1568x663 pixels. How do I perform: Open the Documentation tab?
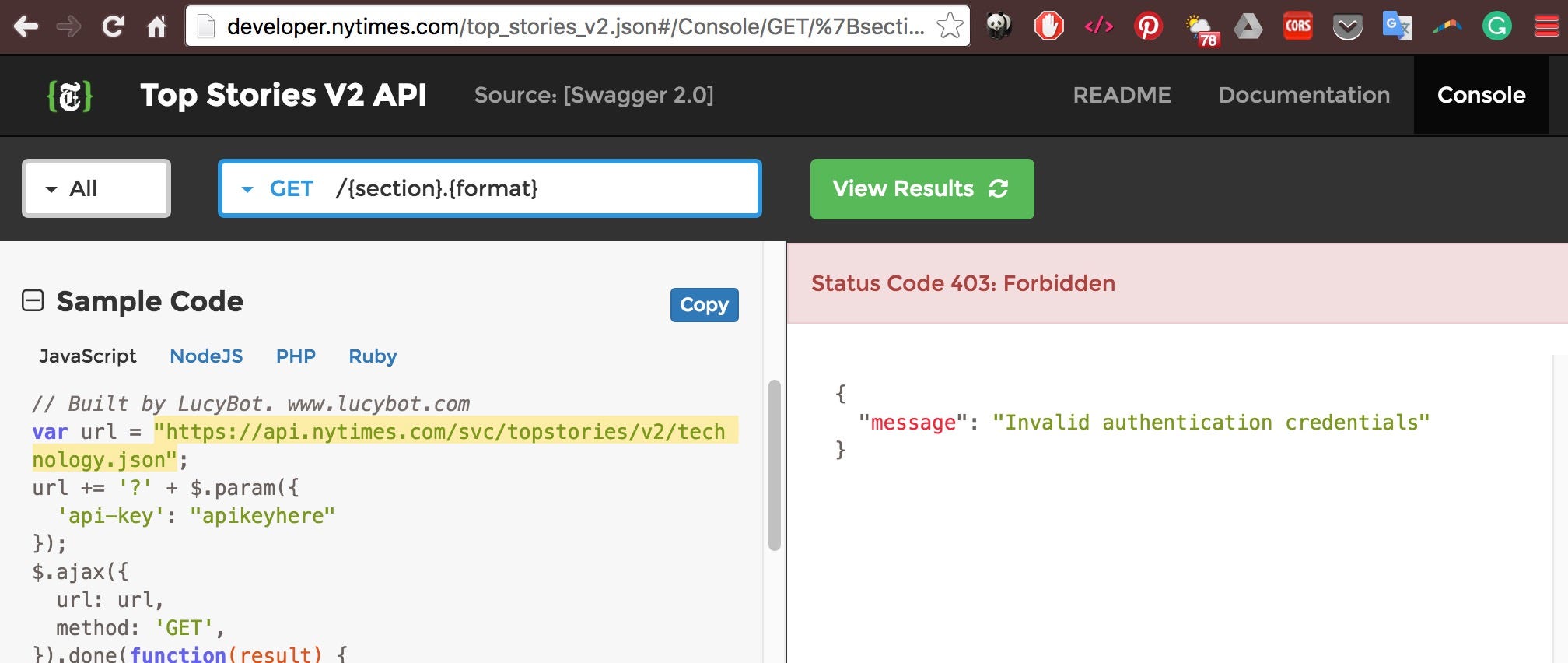point(1304,95)
